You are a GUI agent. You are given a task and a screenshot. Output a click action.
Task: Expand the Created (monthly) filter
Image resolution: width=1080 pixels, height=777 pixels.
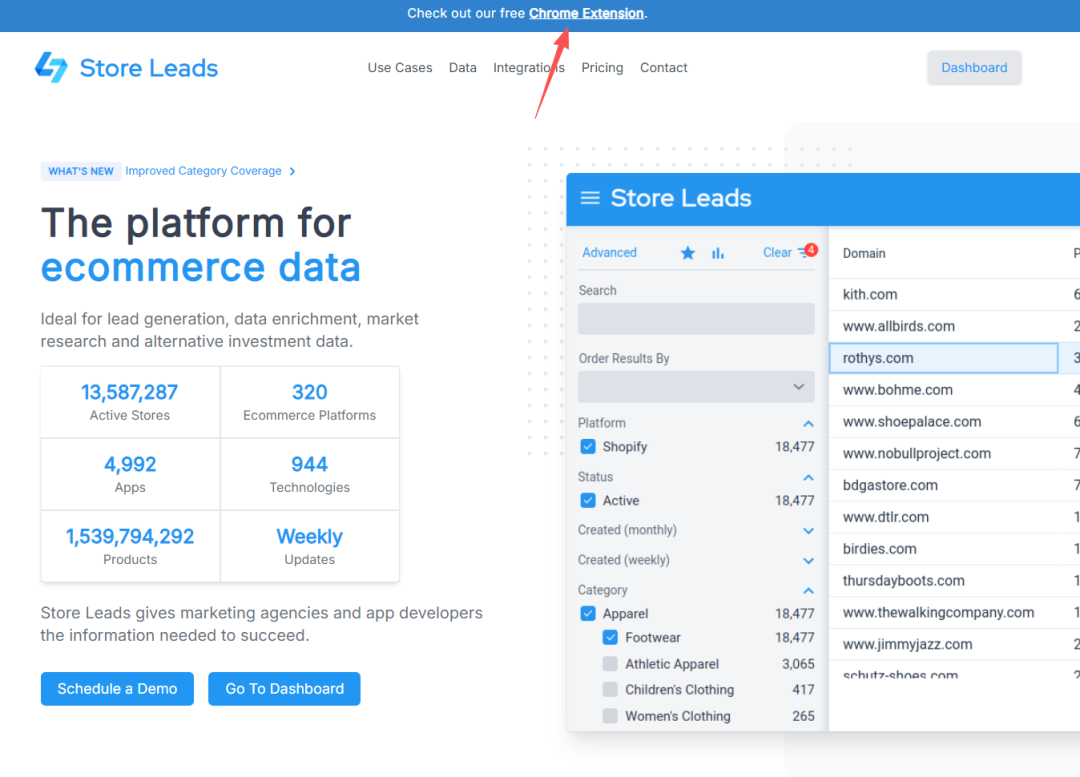[x=809, y=530]
